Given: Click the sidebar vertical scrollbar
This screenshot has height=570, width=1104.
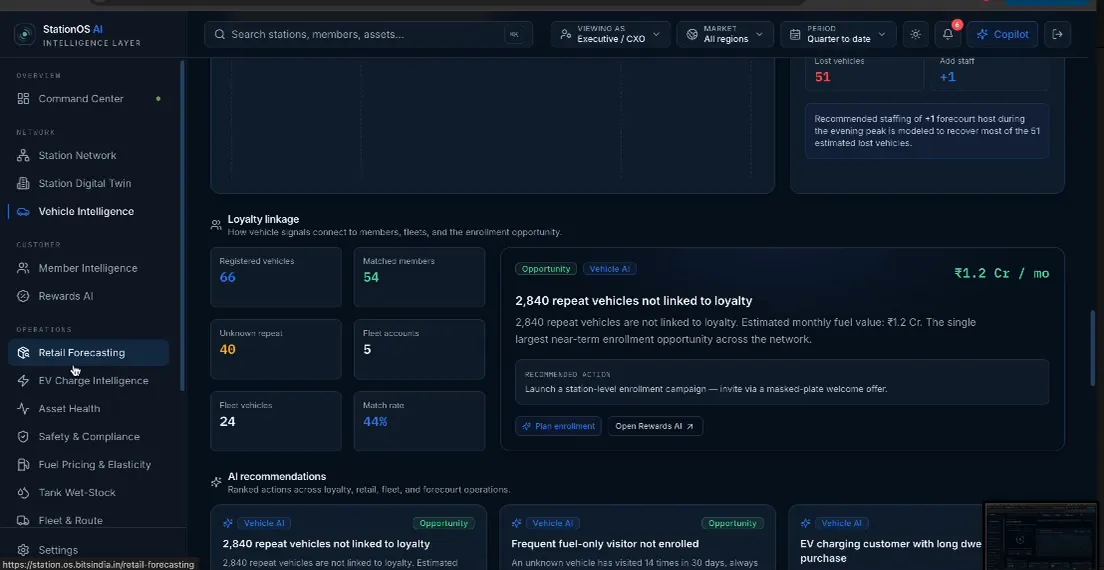Looking at the screenshot, I should coord(183,225).
